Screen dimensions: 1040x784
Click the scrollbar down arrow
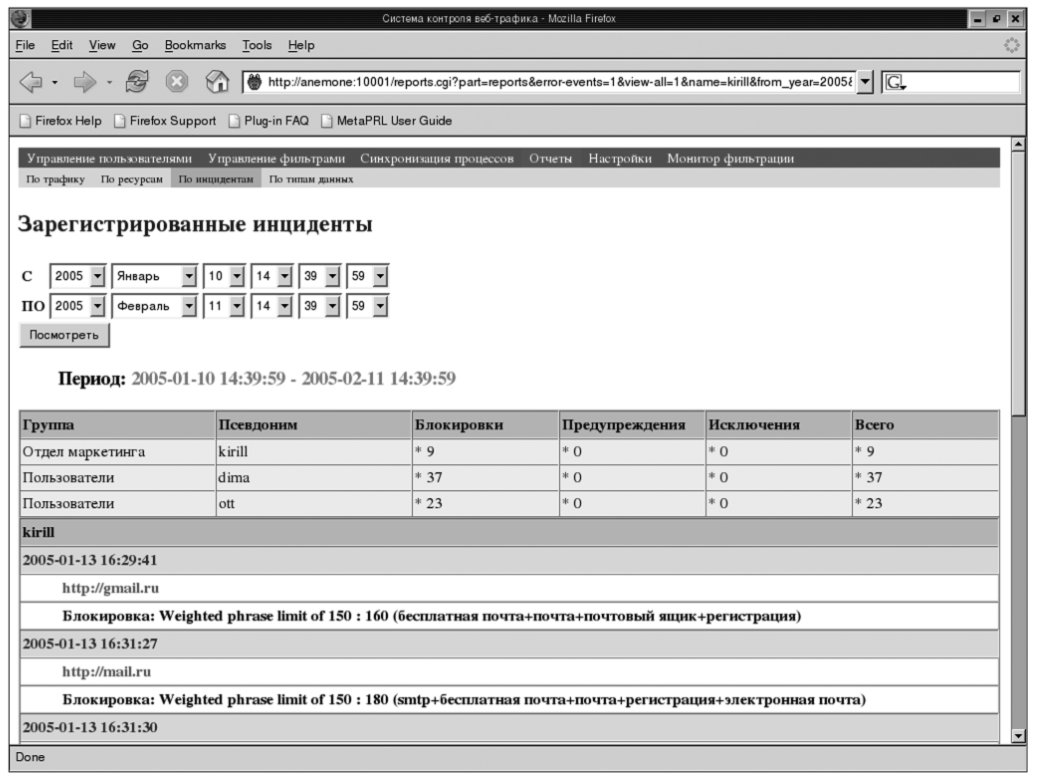click(x=1019, y=736)
